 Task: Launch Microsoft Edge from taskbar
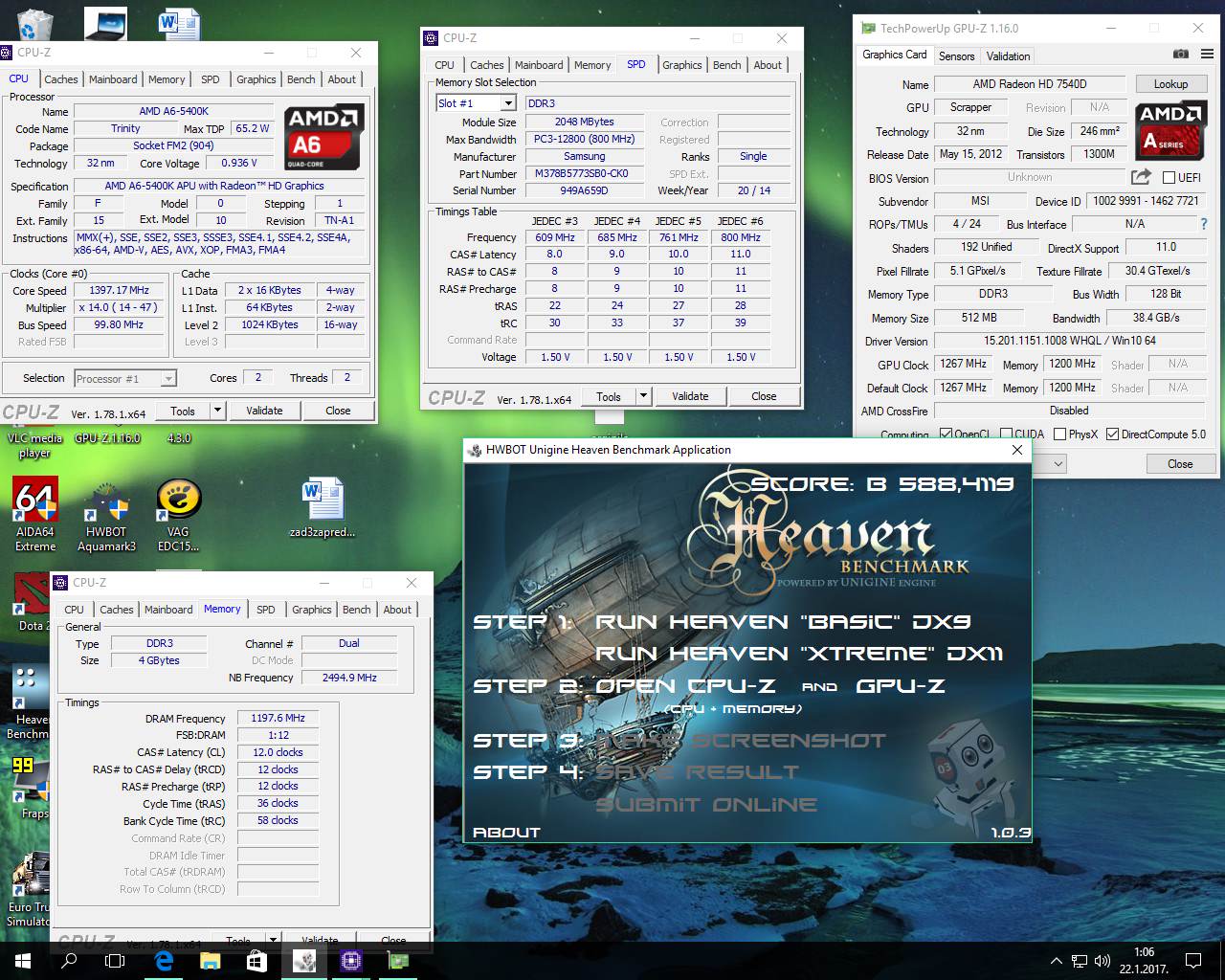click(x=164, y=961)
